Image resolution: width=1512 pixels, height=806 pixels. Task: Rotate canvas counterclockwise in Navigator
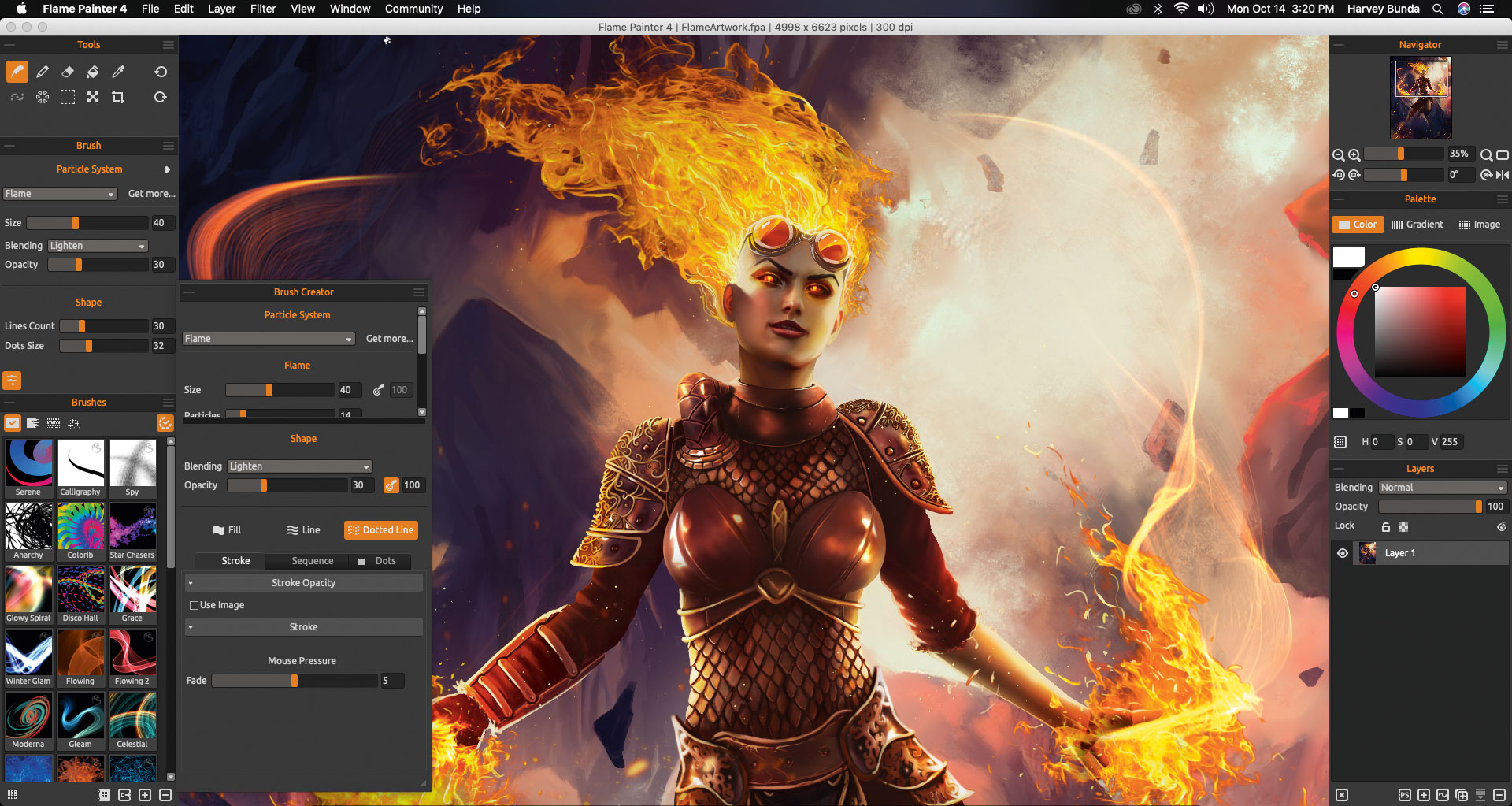tap(1338, 175)
